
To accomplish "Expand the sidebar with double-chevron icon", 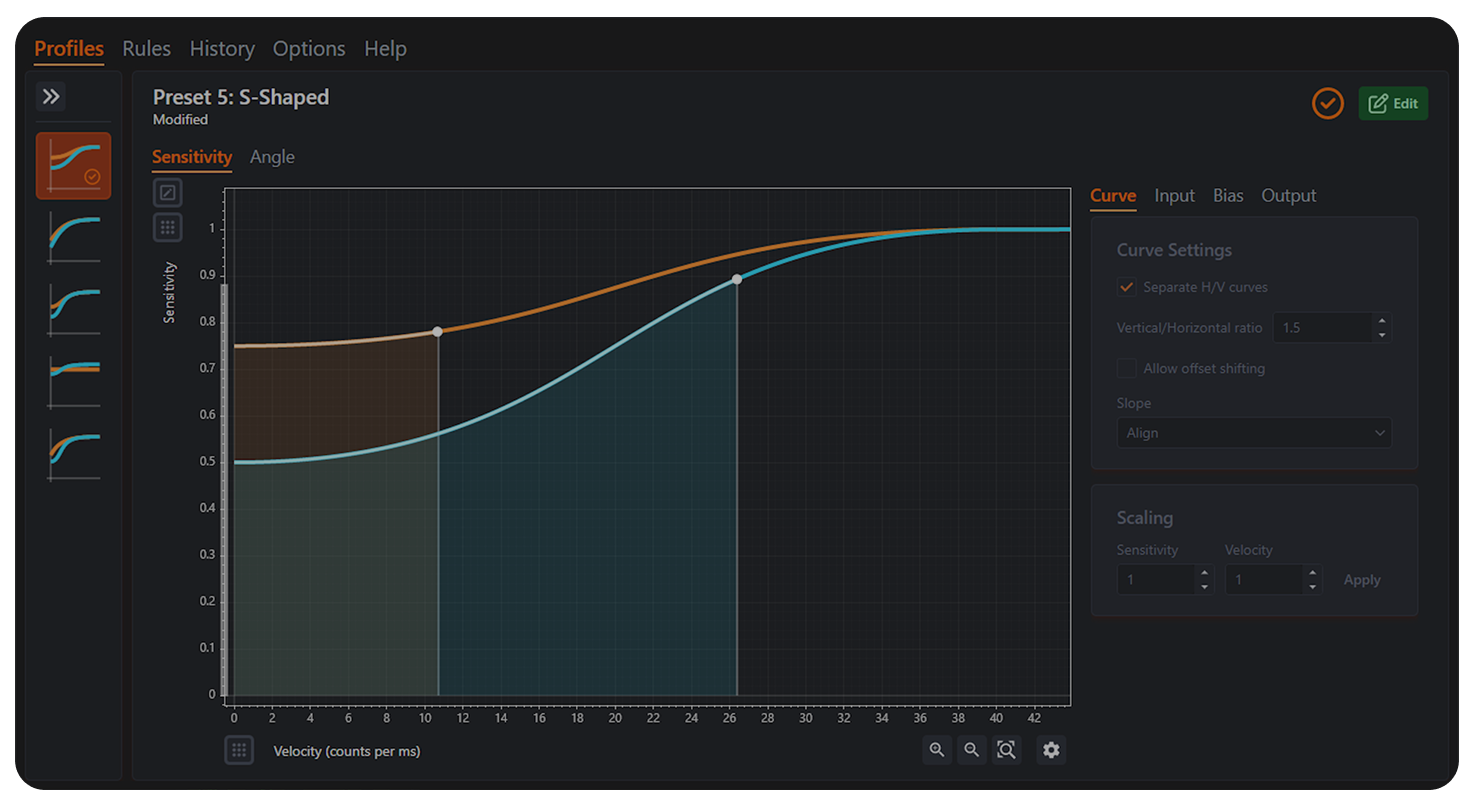I will point(51,97).
